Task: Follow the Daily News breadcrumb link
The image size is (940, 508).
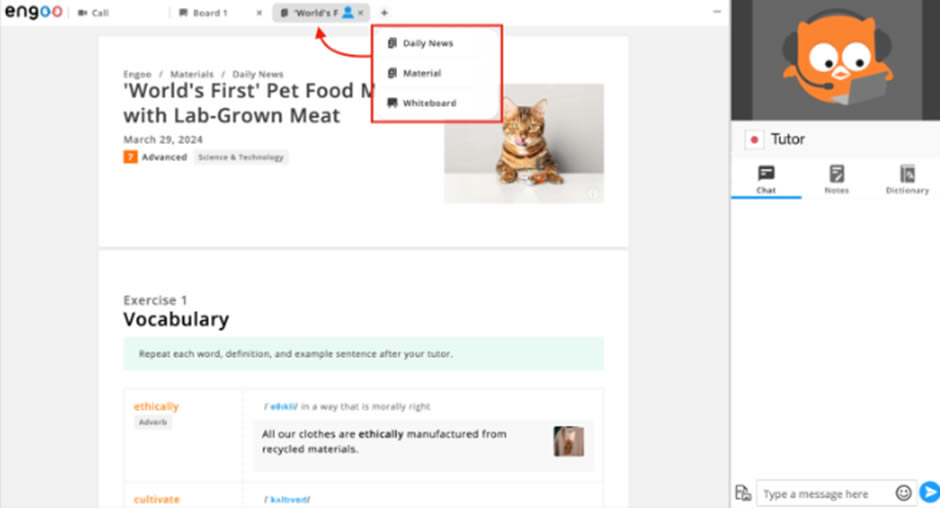Action: [x=258, y=74]
